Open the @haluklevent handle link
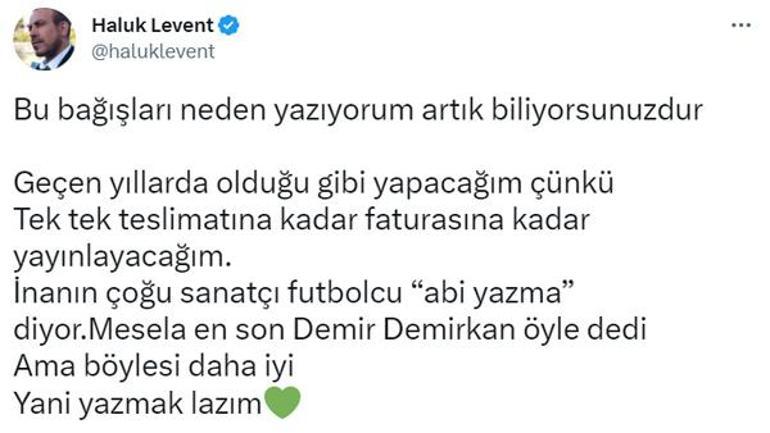Screen dimensions: 770x433 153,52
